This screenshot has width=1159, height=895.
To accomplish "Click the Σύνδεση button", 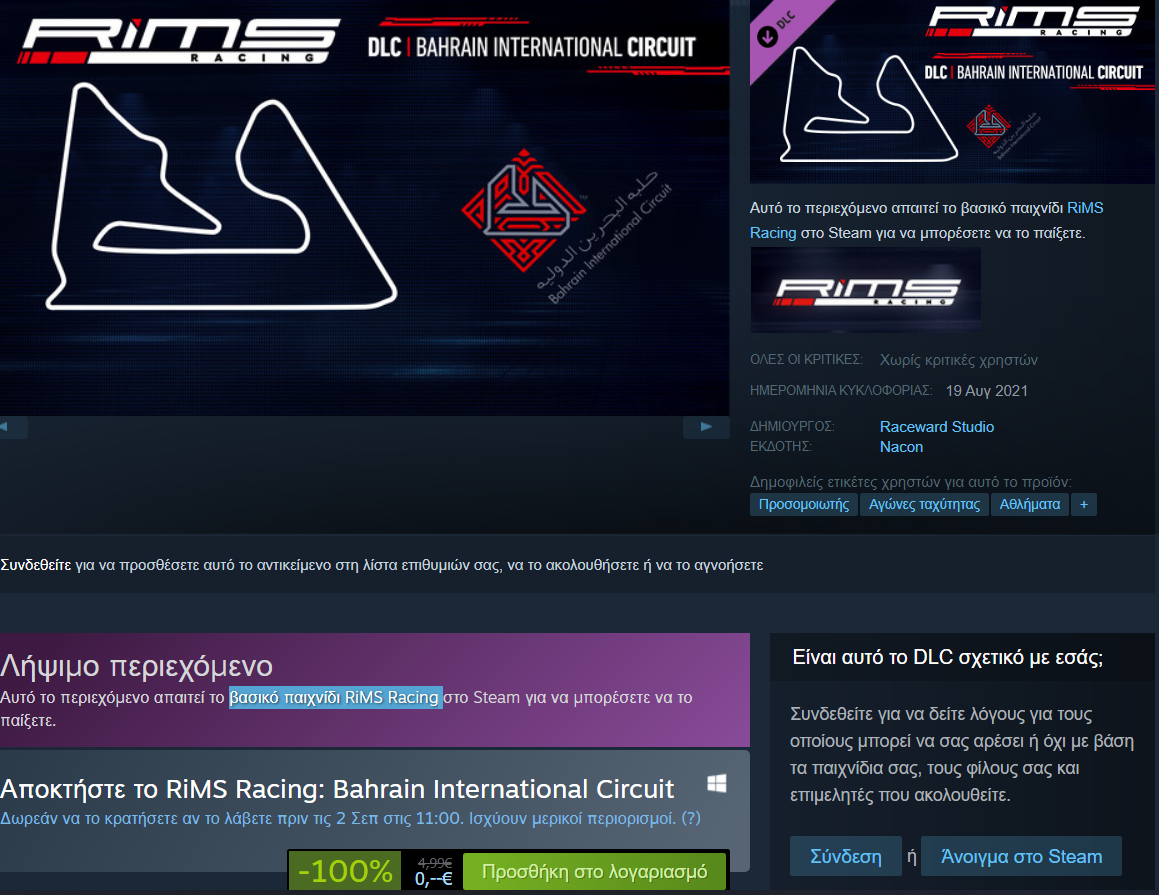I will coord(846,857).
